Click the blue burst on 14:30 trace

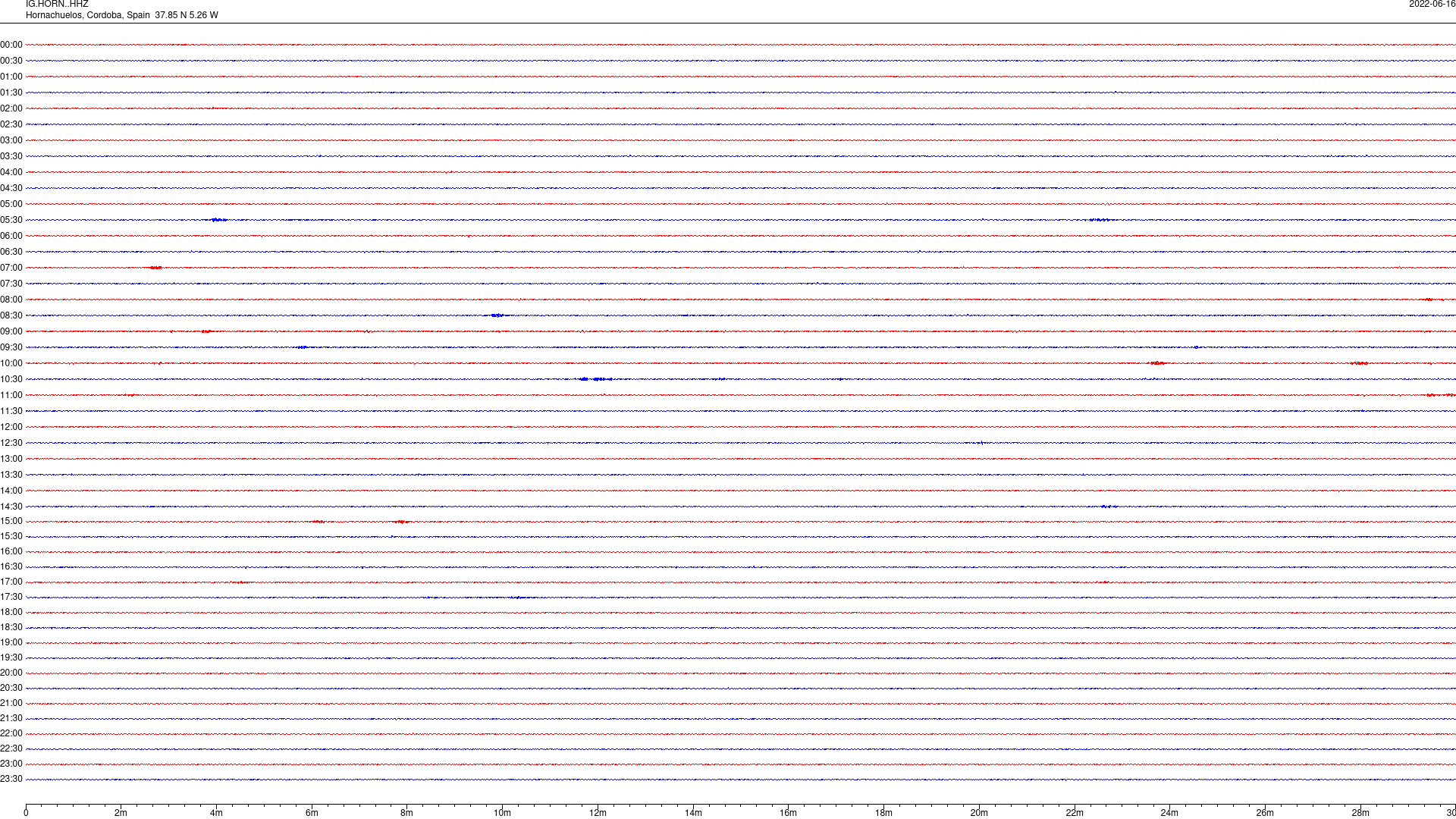(x=1109, y=507)
